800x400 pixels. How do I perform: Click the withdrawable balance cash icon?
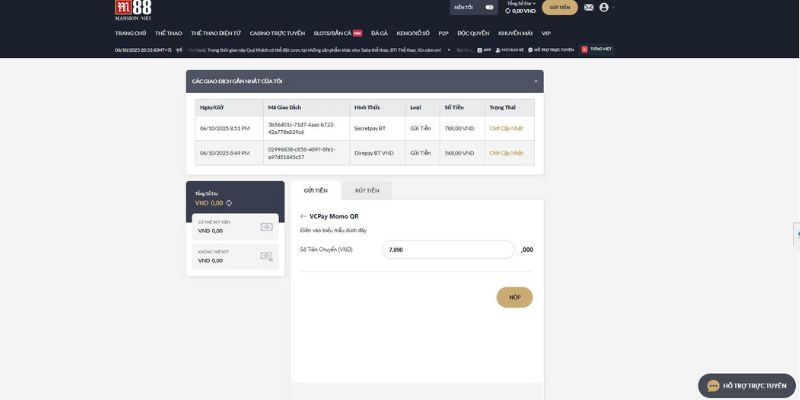point(266,227)
